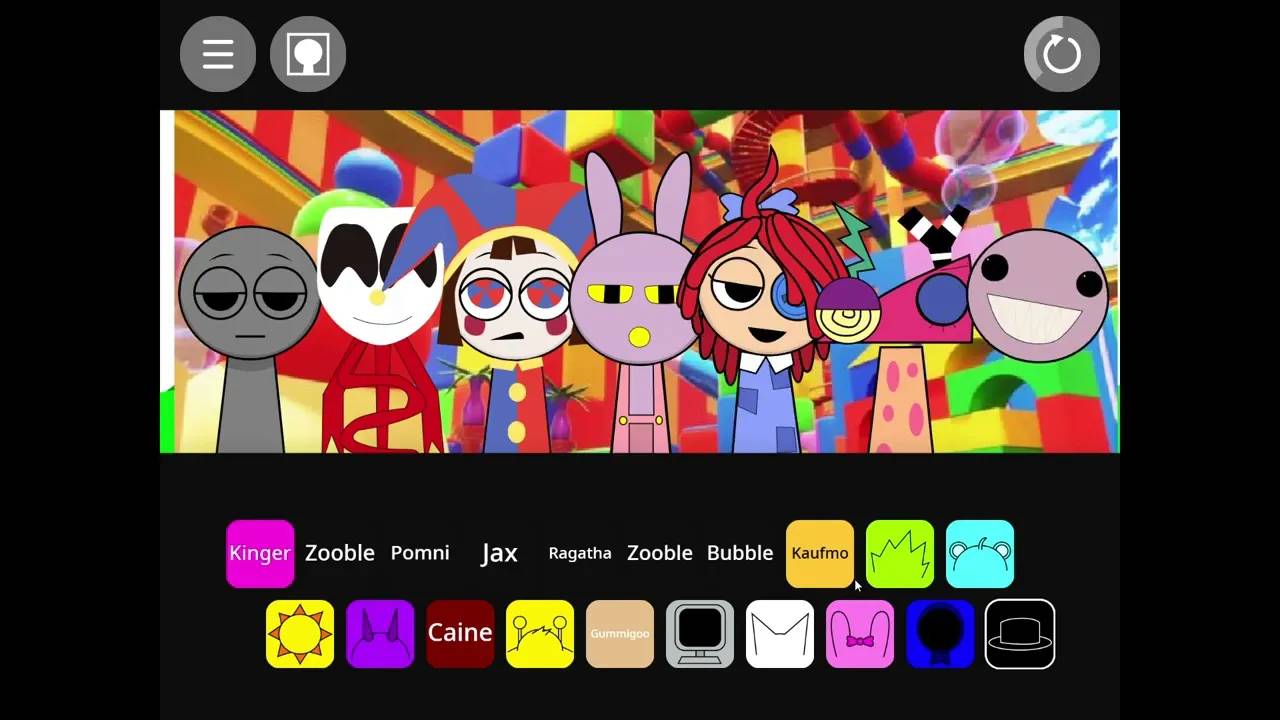The image size is (1280, 720).
Task: Select the yellow sun icon
Action: click(300, 633)
